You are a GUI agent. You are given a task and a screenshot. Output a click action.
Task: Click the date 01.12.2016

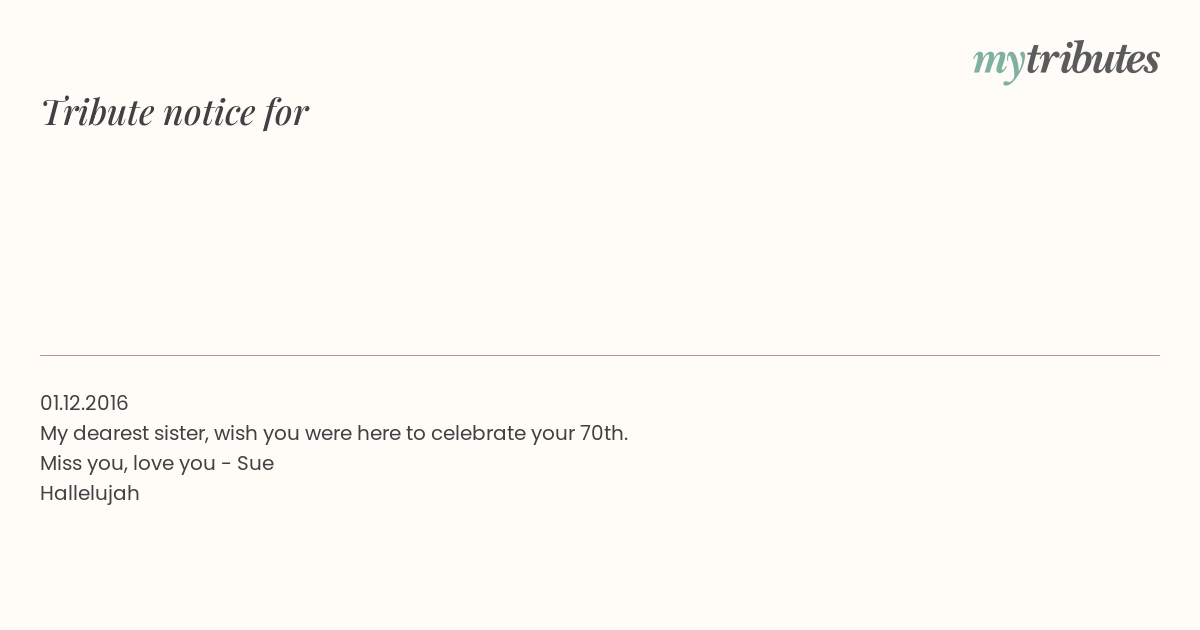coord(84,403)
